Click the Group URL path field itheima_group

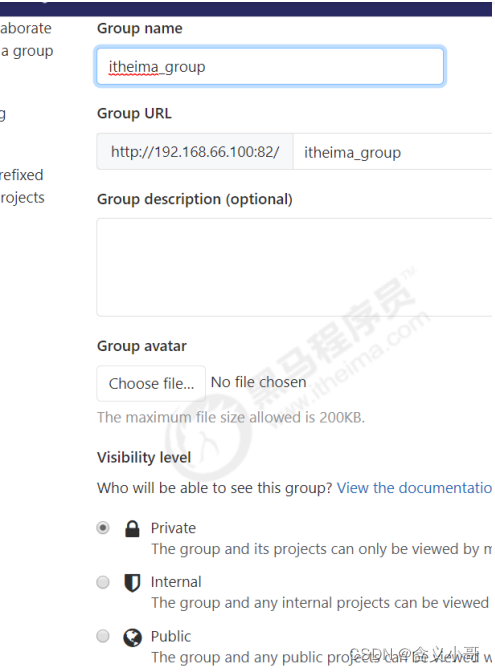[393, 152]
